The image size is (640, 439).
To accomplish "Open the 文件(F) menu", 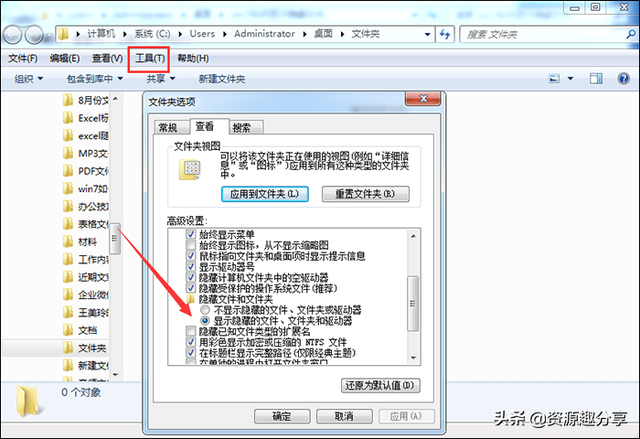I will (x=23, y=59).
